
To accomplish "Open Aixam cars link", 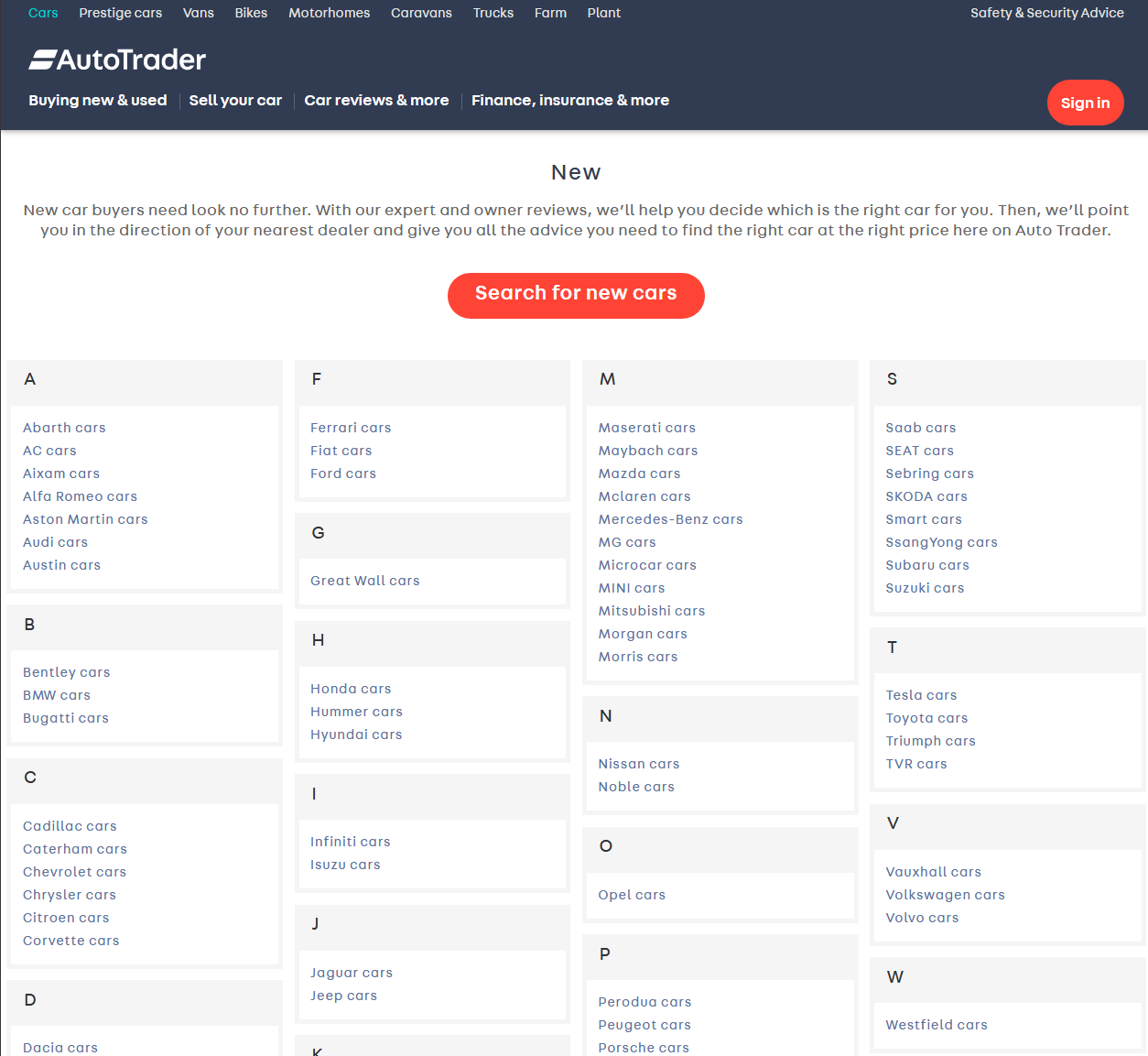I will click(x=61, y=474).
